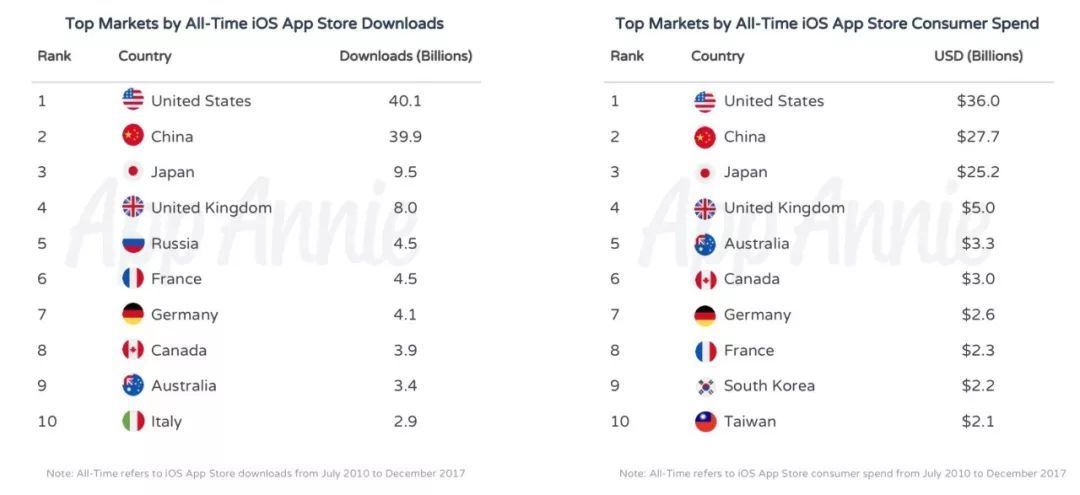Screen dimensions: 1080x495
Task: Click Germany flag in Consumer Spend table
Action: point(705,315)
